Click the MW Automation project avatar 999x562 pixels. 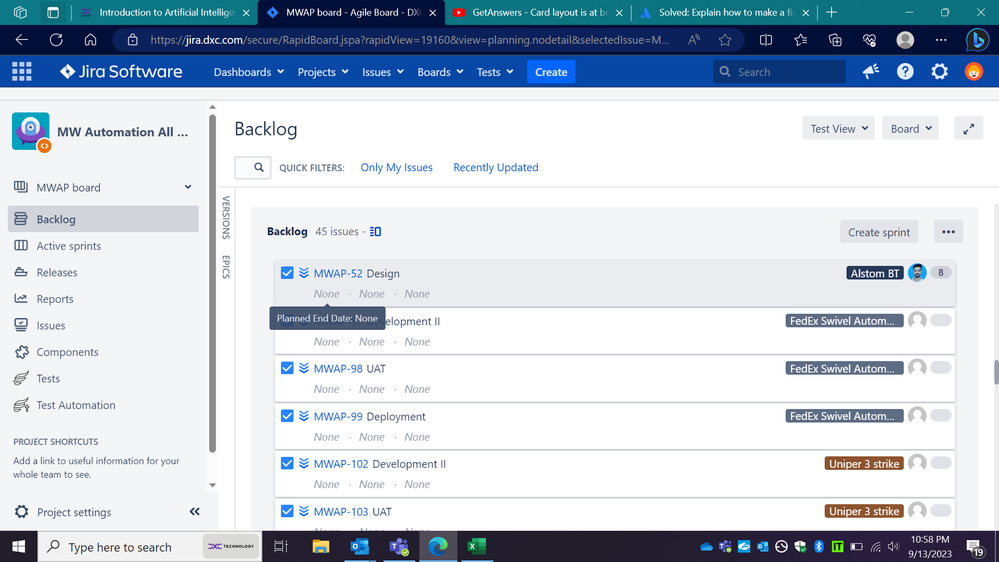31,132
